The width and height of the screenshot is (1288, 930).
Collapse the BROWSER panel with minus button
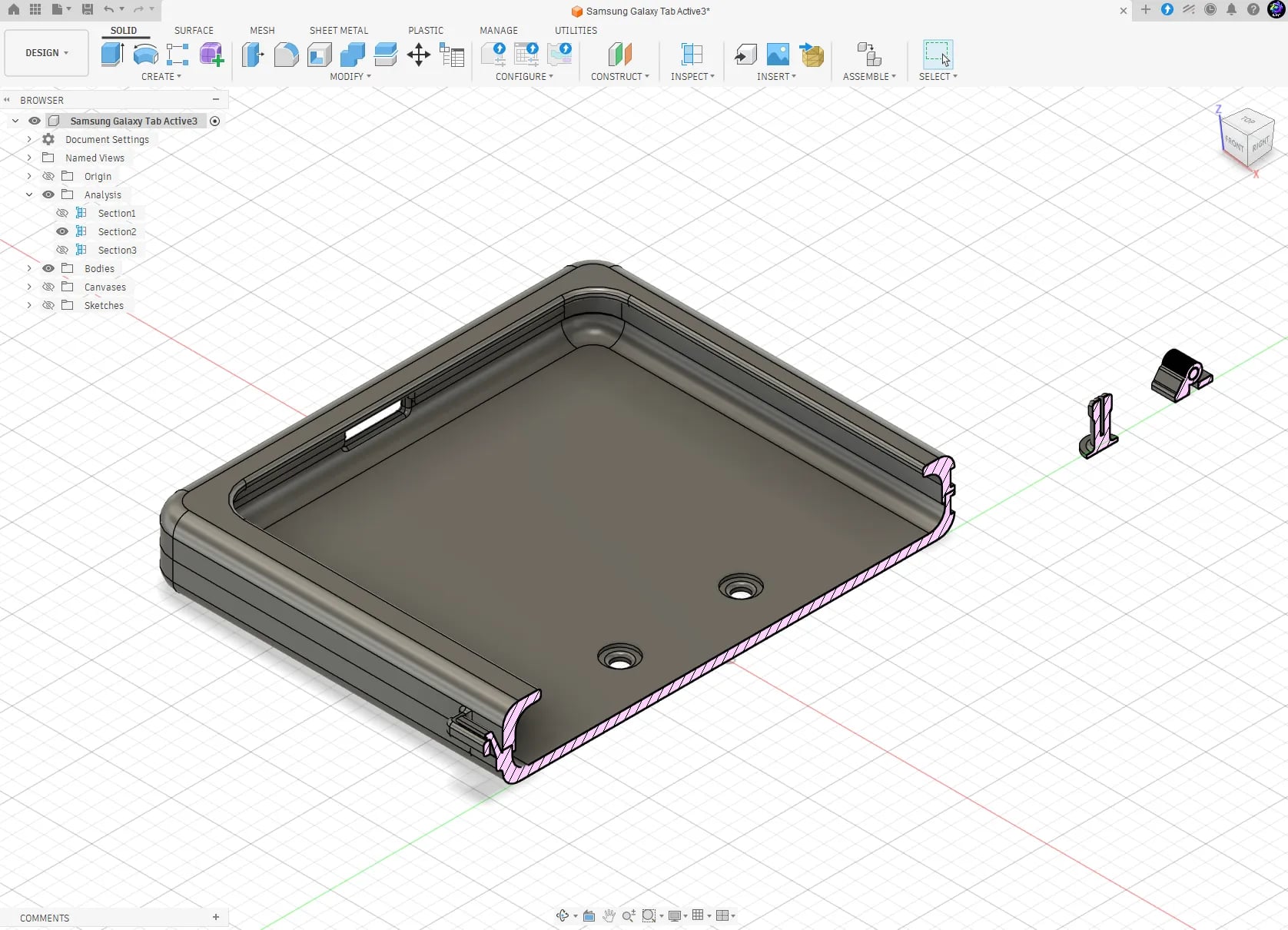216,99
